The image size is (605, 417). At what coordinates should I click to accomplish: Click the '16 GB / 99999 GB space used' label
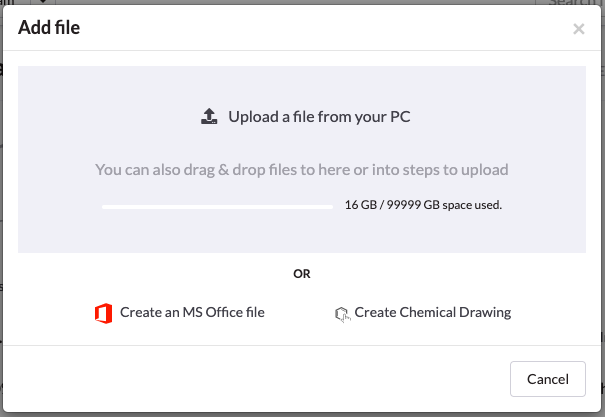(x=423, y=204)
